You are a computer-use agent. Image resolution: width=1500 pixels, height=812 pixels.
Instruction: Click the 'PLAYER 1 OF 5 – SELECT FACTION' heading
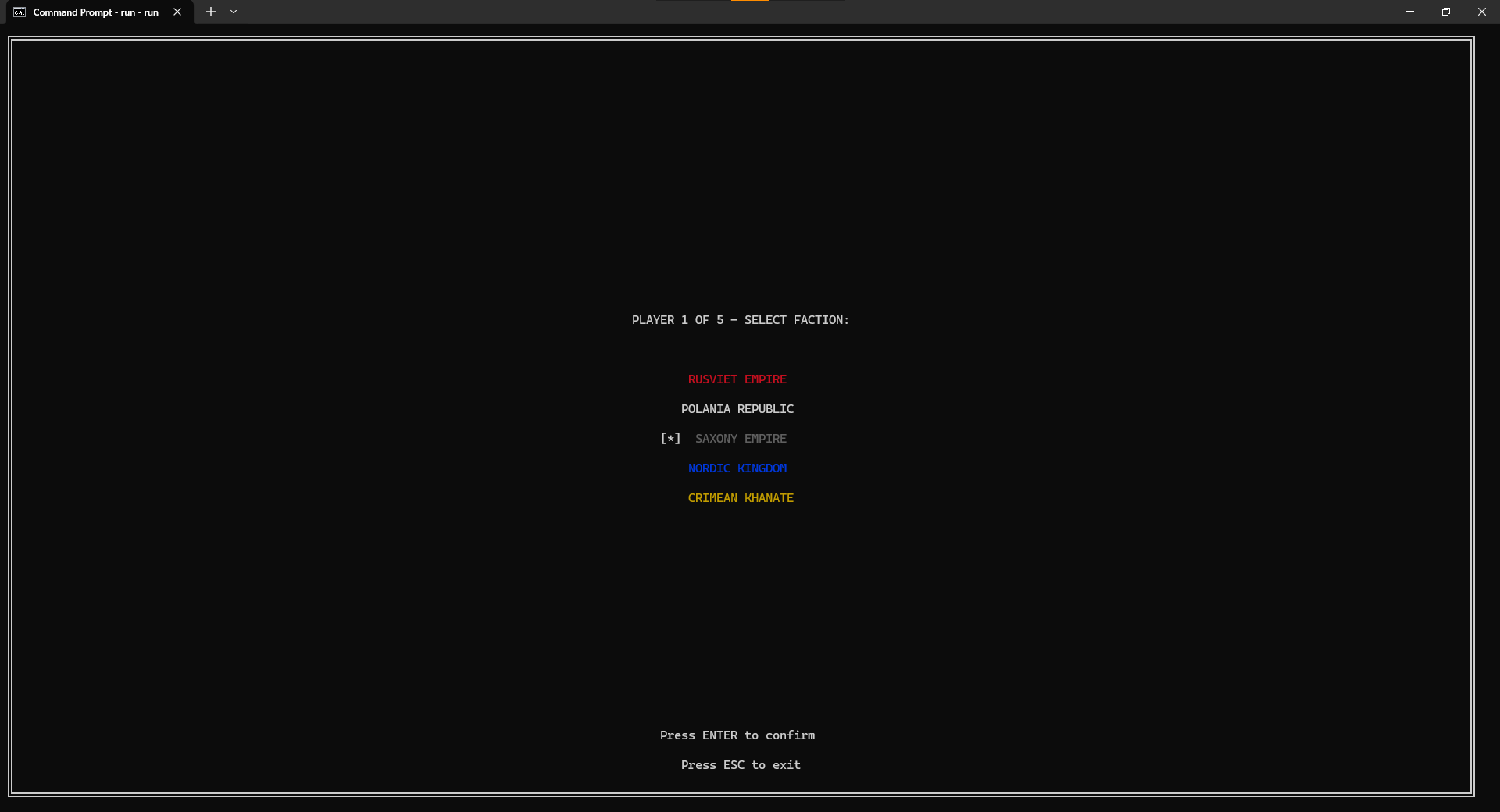(x=740, y=320)
